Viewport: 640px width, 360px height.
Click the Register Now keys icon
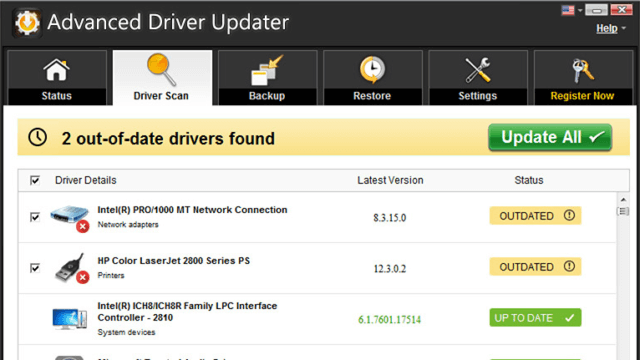point(582,70)
